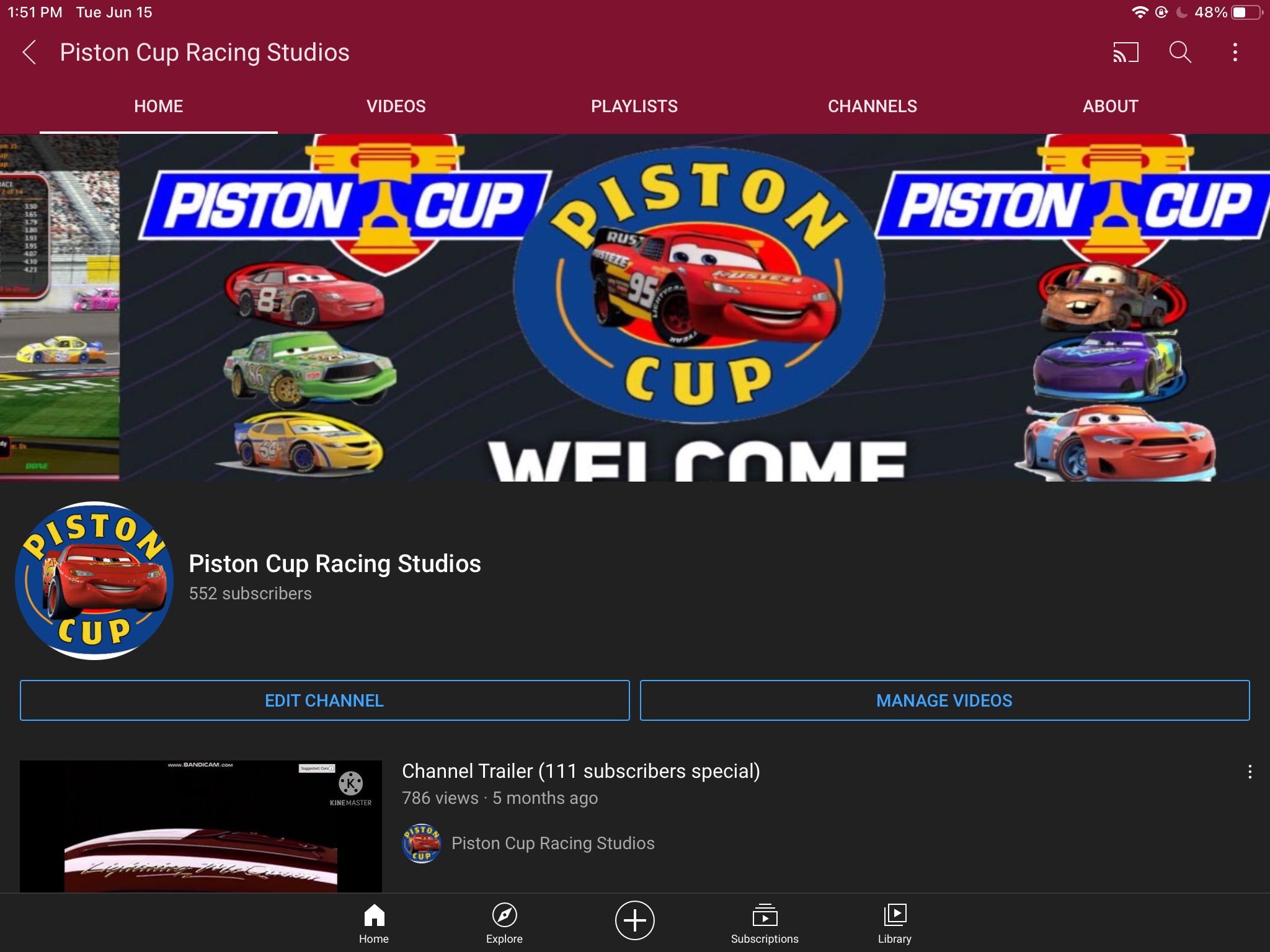Open Library in bottom navigation

pyautogui.click(x=895, y=923)
